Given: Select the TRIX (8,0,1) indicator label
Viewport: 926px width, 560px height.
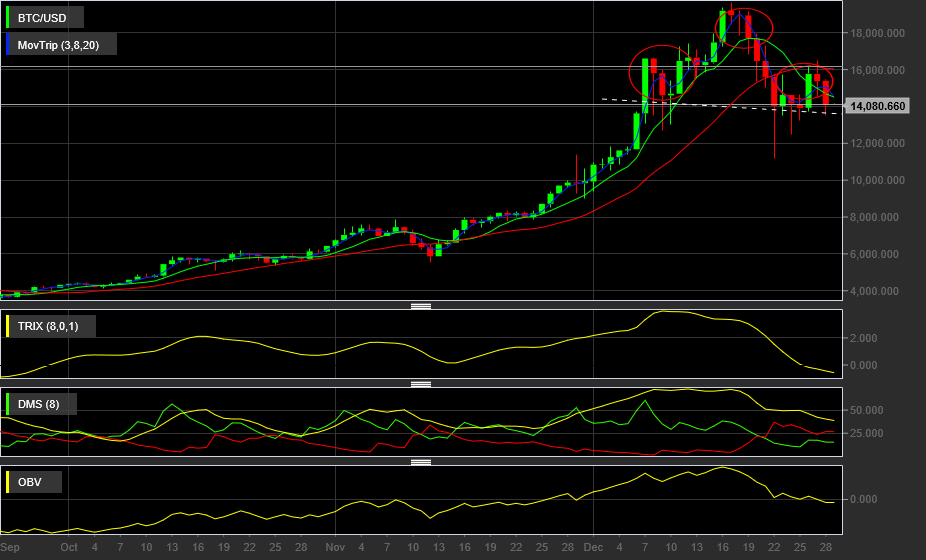Looking at the screenshot, I should coord(50,326).
